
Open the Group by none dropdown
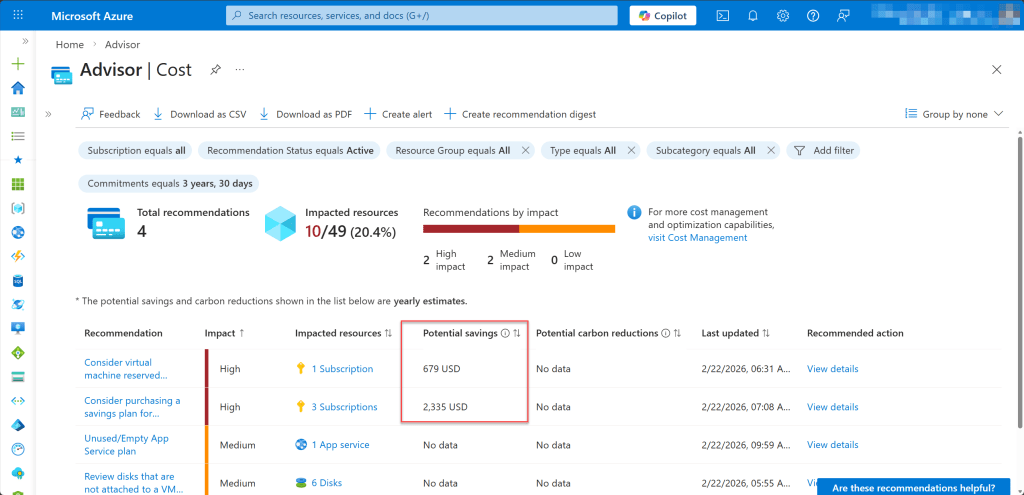tap(953, 114)
